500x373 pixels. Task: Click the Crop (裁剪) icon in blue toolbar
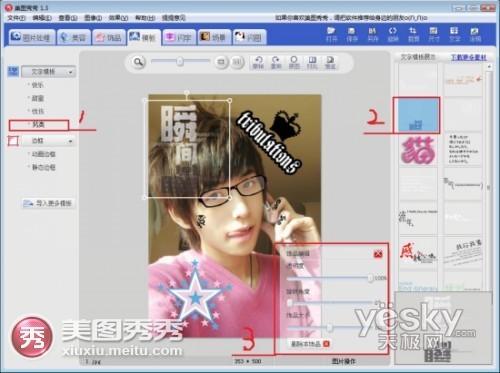(413, 35)
